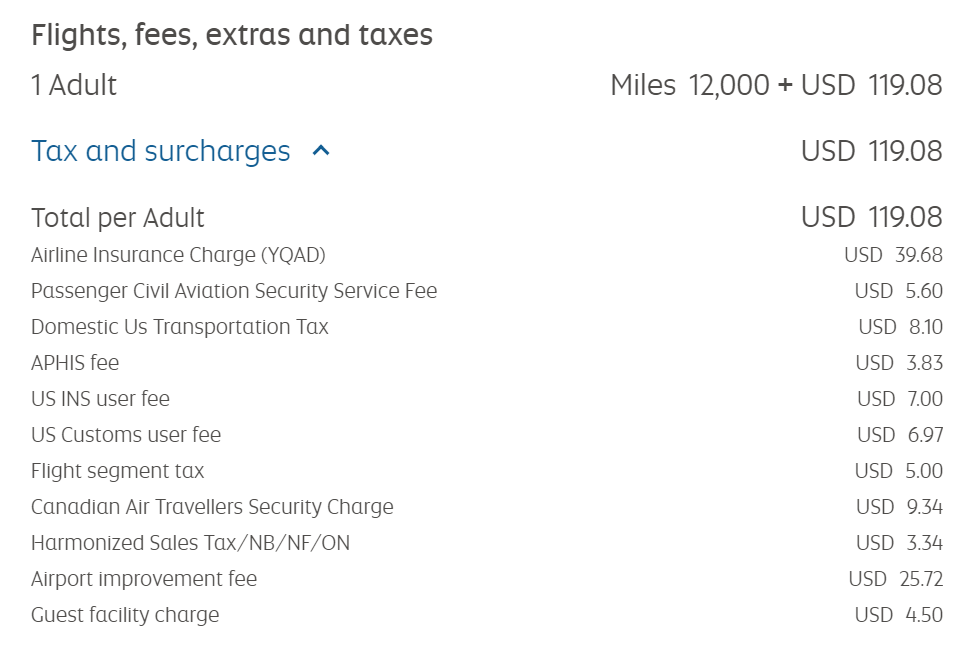Collapse the Tax and surcharges chevron

tap(321, 151)
